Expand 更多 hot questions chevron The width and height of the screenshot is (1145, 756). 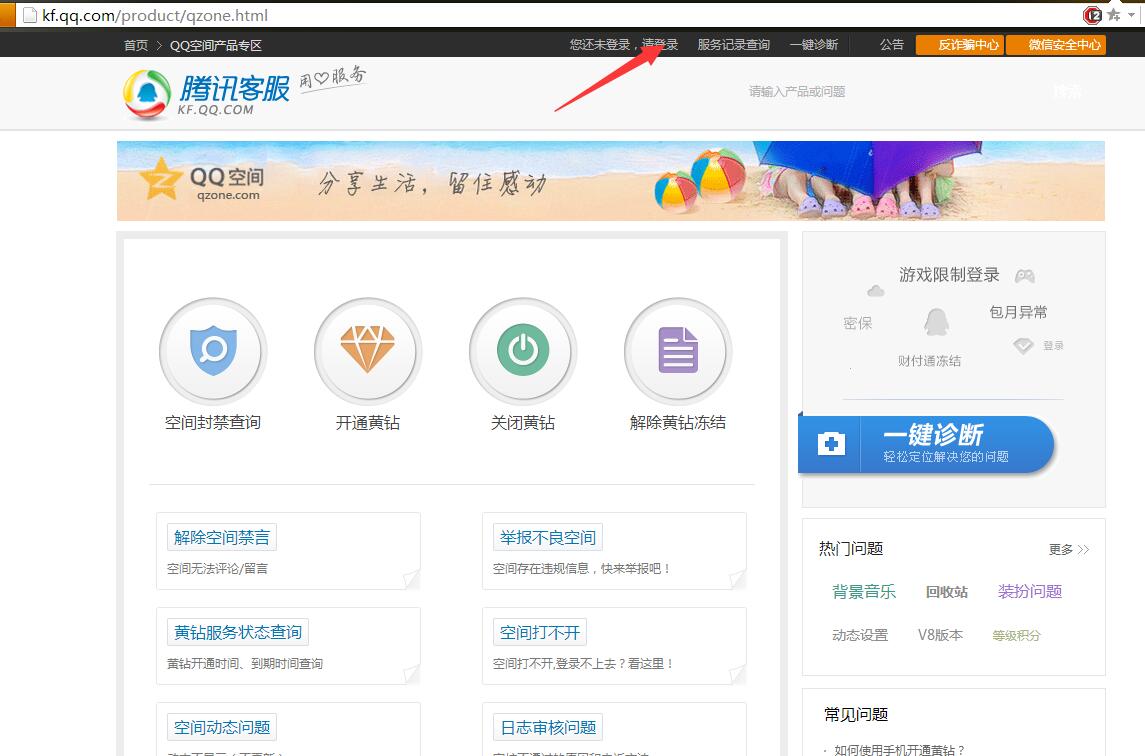tap(1083, 549)
